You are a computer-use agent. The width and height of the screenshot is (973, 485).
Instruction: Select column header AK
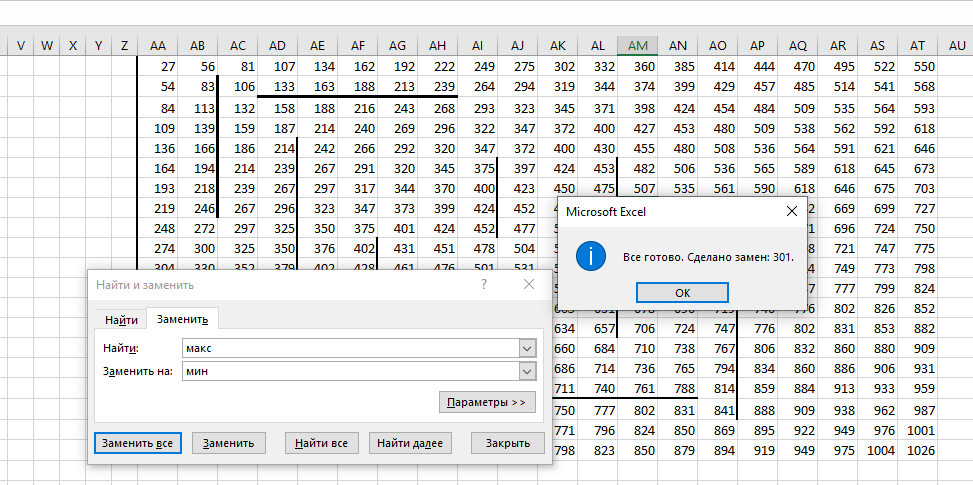[557, 46]
